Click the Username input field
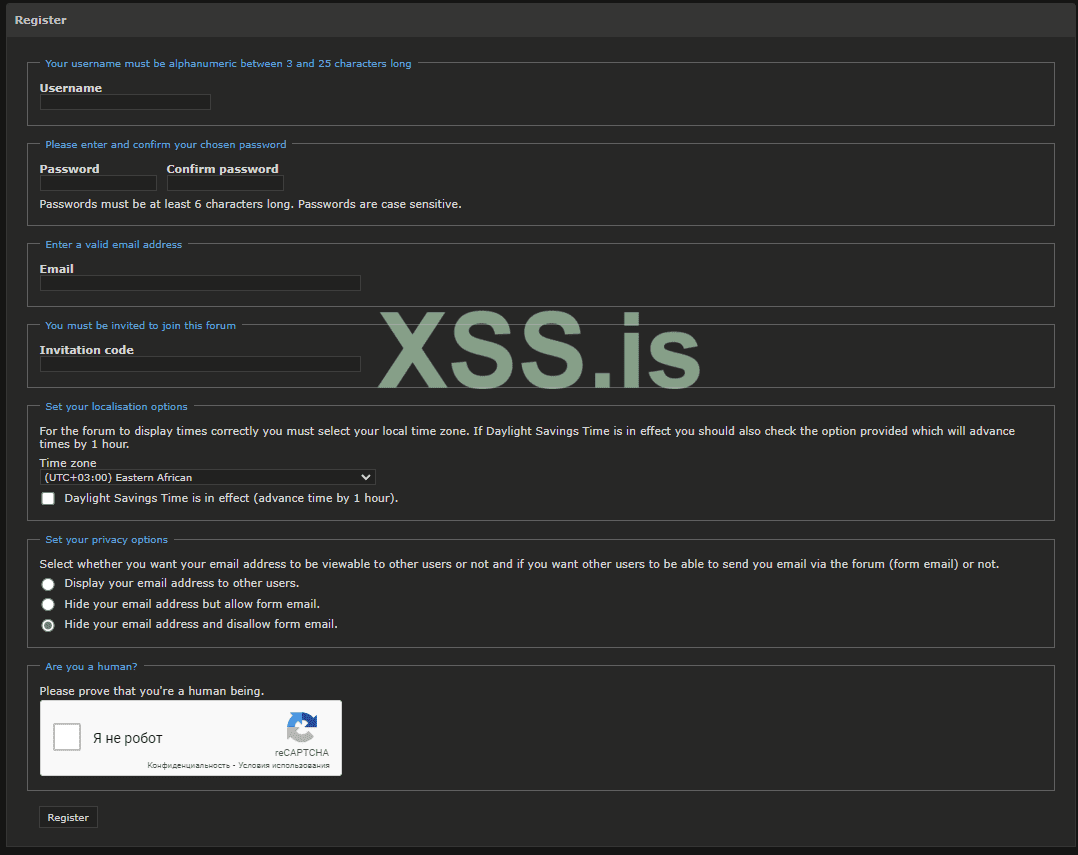Screen dimensions: 1078x855 click(x=125, y=102)
